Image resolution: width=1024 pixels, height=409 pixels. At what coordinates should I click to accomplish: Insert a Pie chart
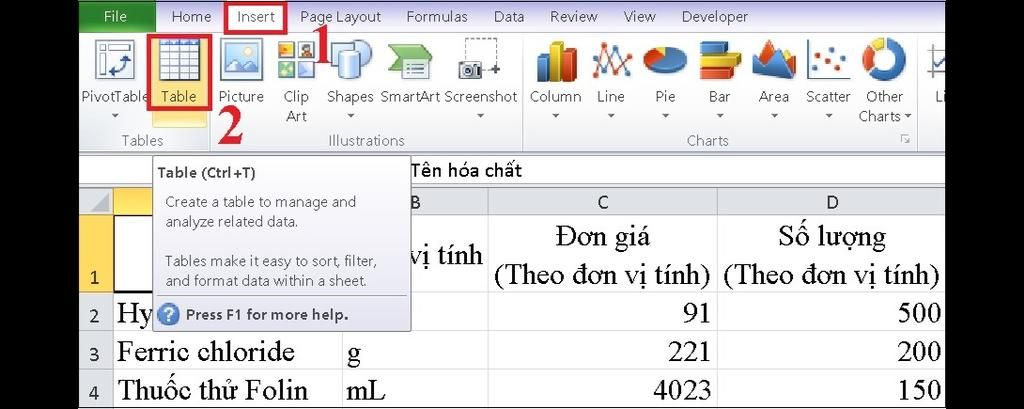(x=665, y=72)
